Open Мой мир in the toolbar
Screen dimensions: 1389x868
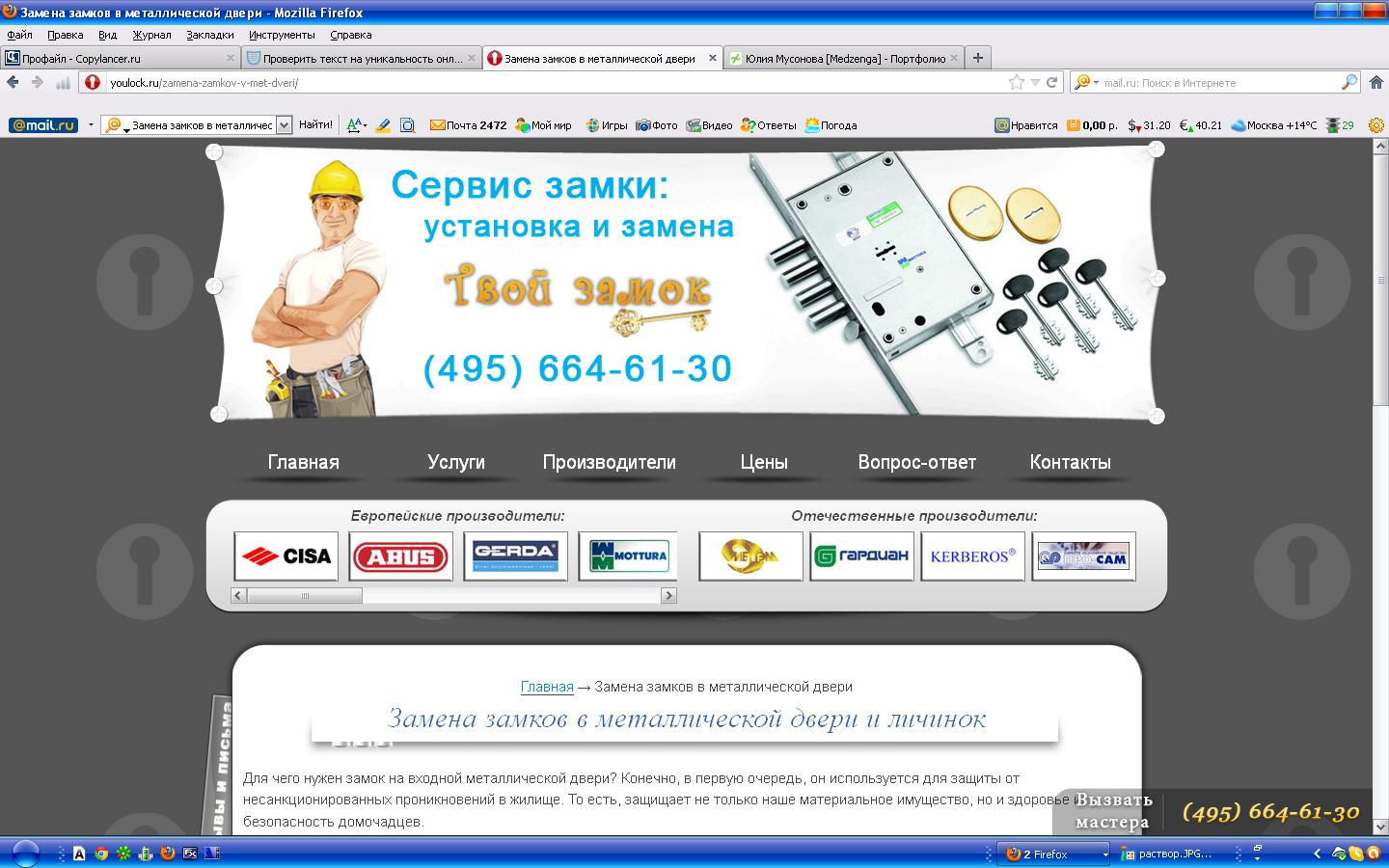click(543, 125)
